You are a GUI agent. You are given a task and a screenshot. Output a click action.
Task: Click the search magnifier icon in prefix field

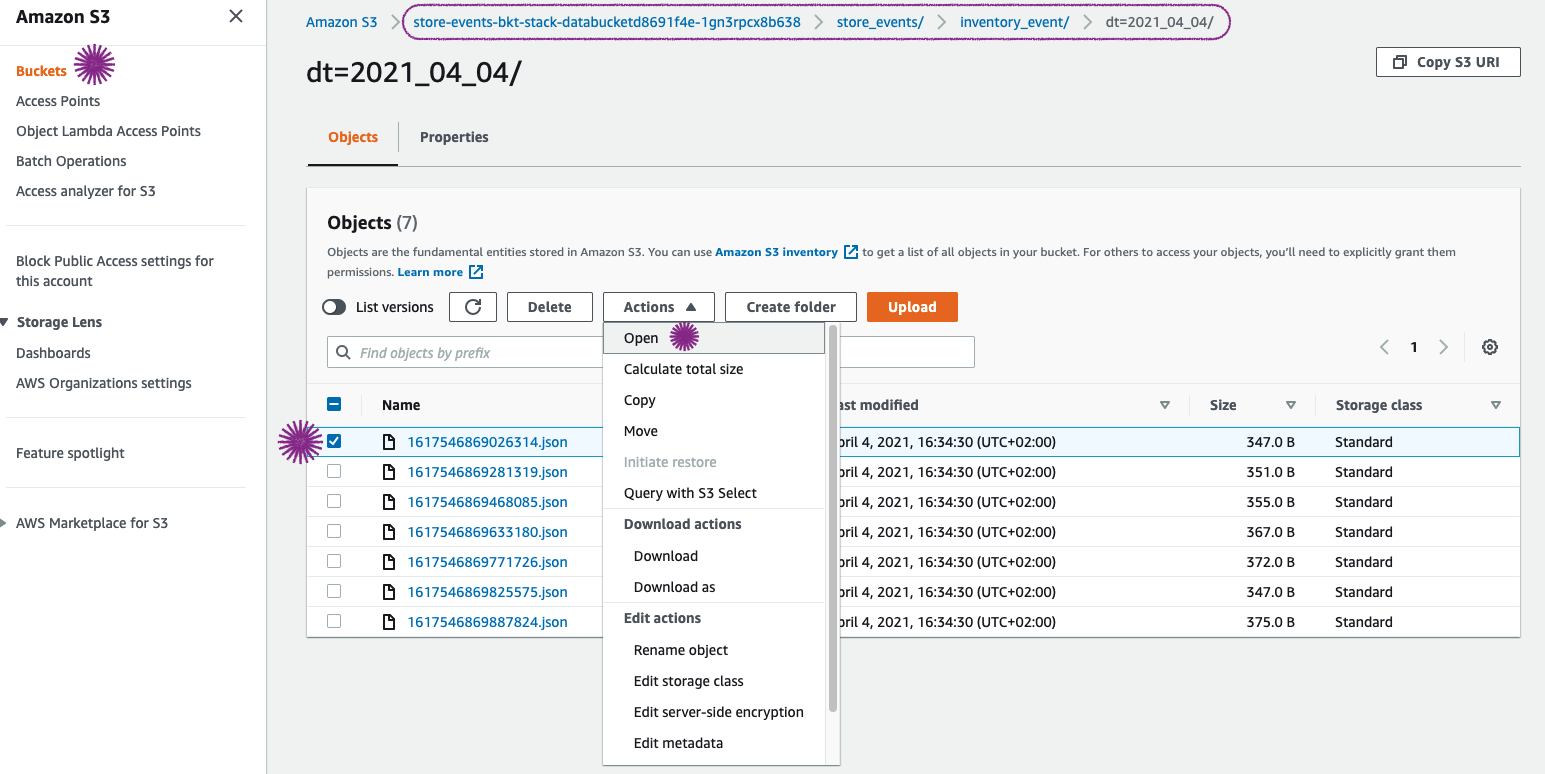[343, 352]
